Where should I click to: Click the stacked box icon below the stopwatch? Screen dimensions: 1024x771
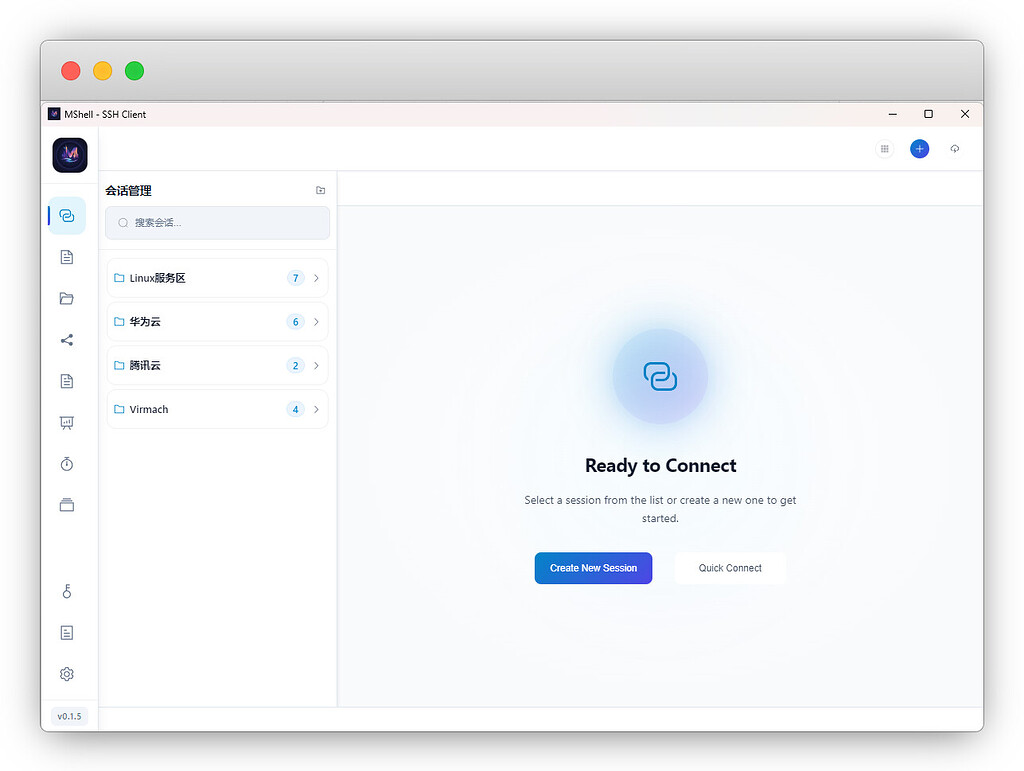tap(67, 505)
